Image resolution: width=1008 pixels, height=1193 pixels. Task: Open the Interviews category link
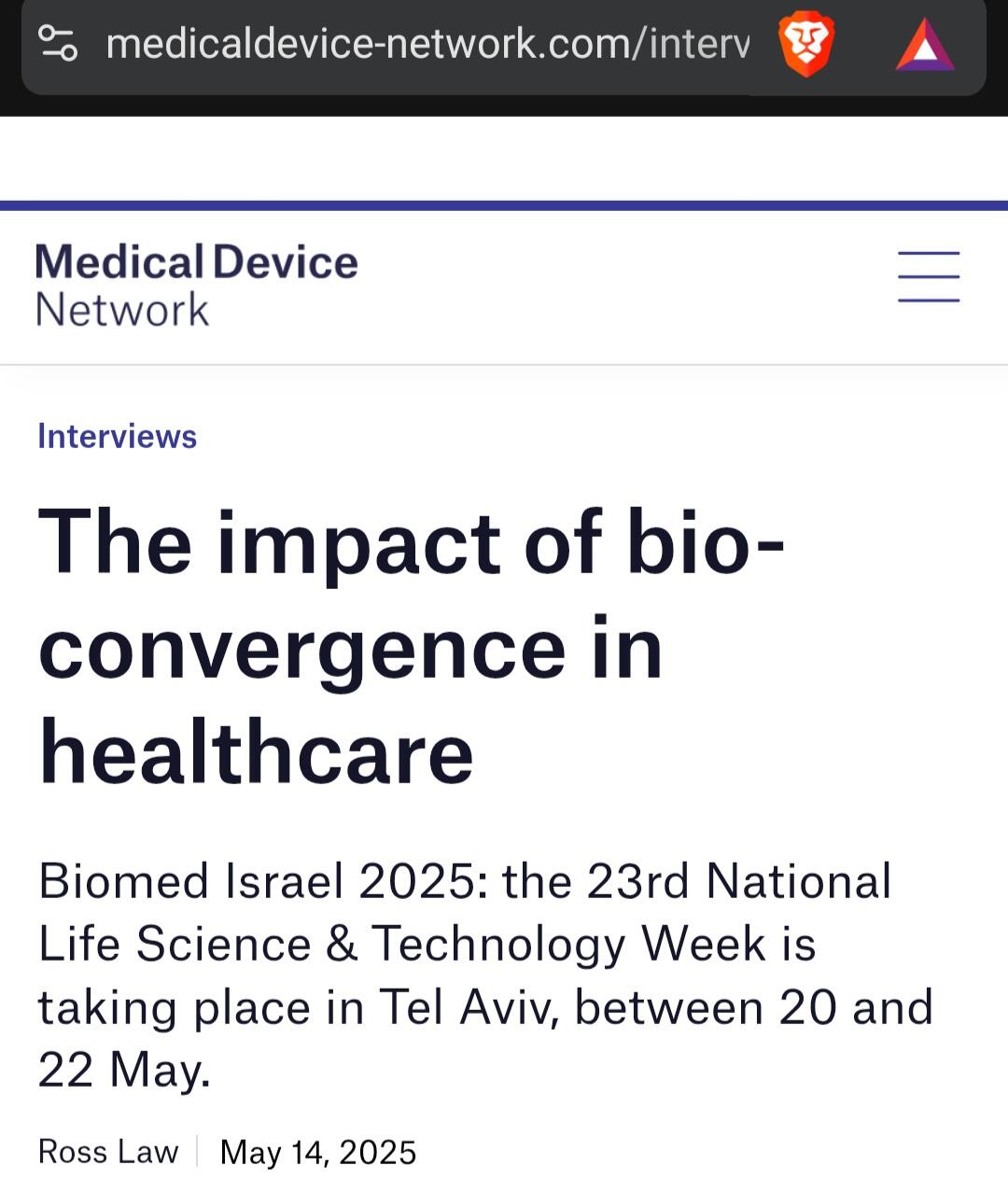point(117,436)
